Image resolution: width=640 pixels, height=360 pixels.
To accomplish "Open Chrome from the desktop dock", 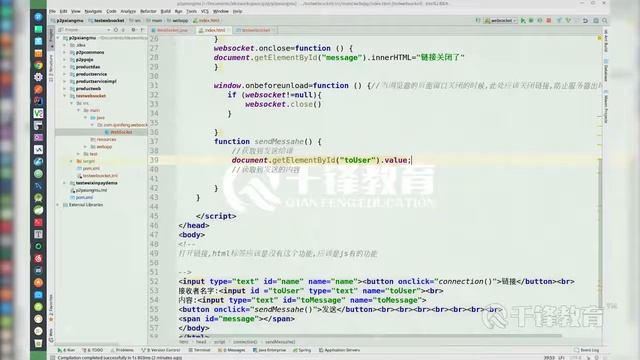I will tap(38, 65).
